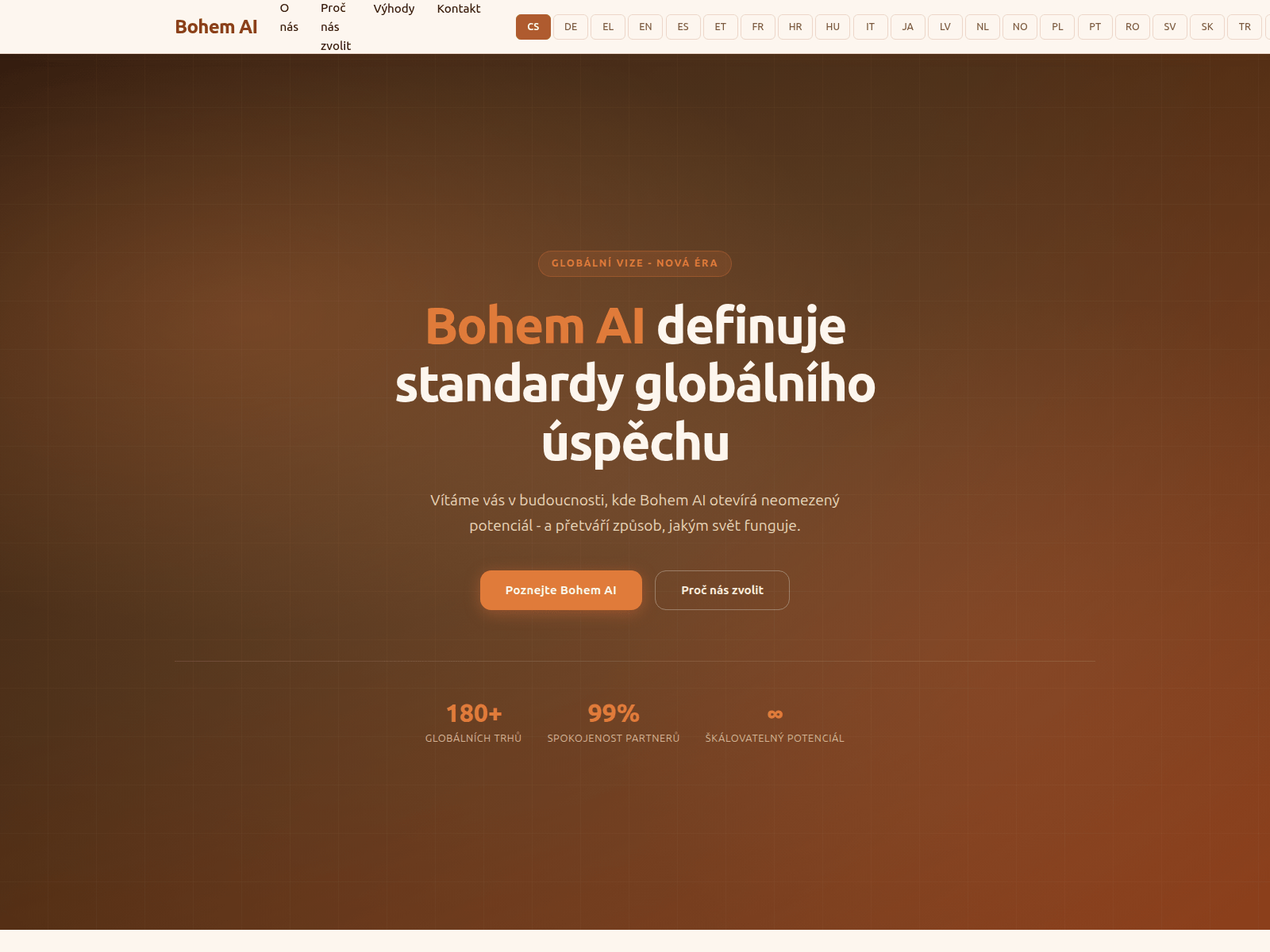Click the Bohem AI logo
This screenshot has height=952, width=1270.
coord(216,27)
